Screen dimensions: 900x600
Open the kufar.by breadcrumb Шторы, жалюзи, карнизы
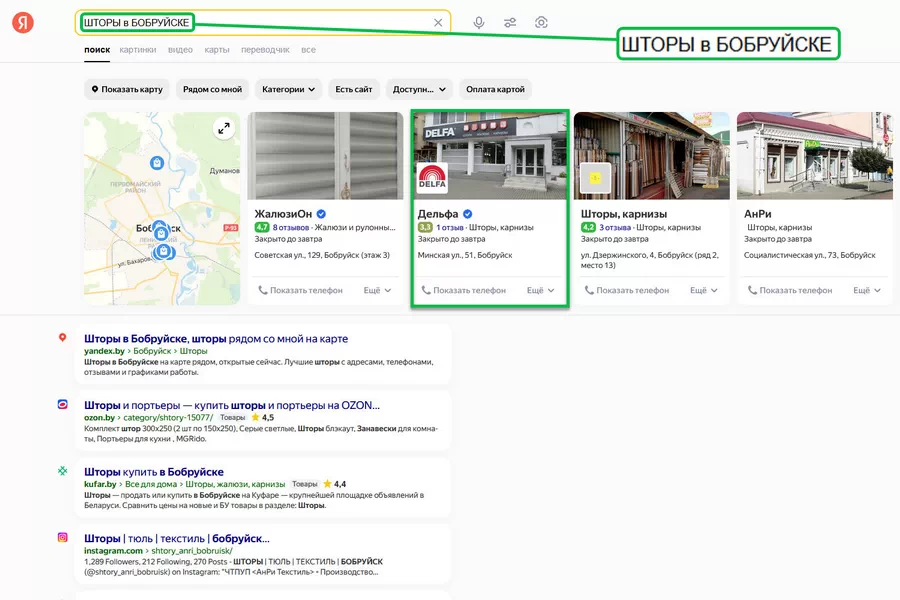235,484
